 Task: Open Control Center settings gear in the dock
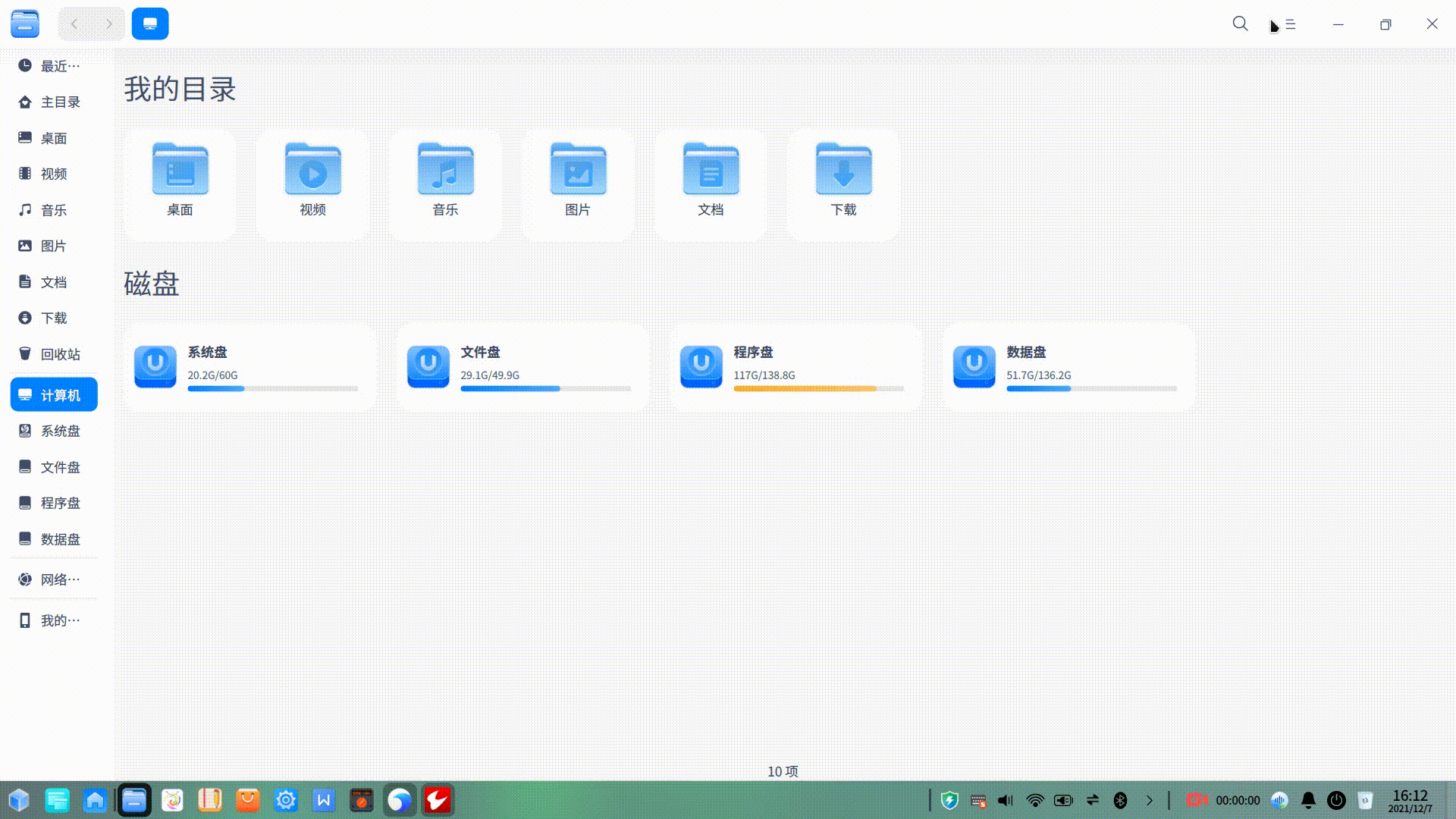(285, 799)
